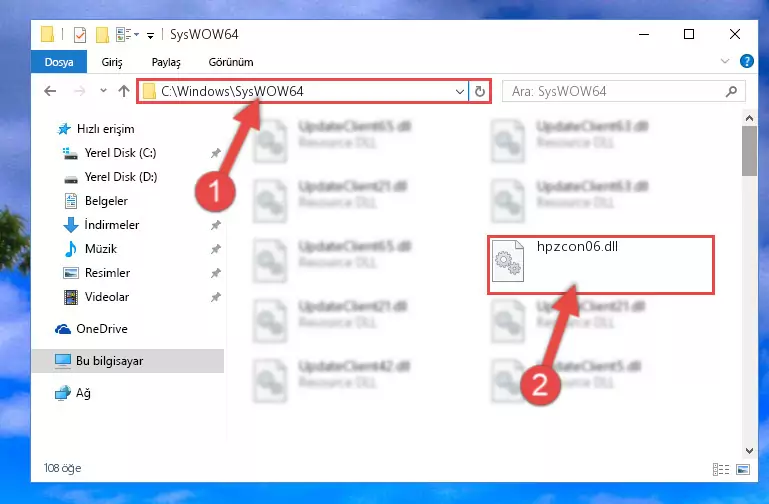Viewport: 769px width, 504px height.
Task: Click the address bar path C:\Windows\SysWOW64
Action: click(232, 92)
